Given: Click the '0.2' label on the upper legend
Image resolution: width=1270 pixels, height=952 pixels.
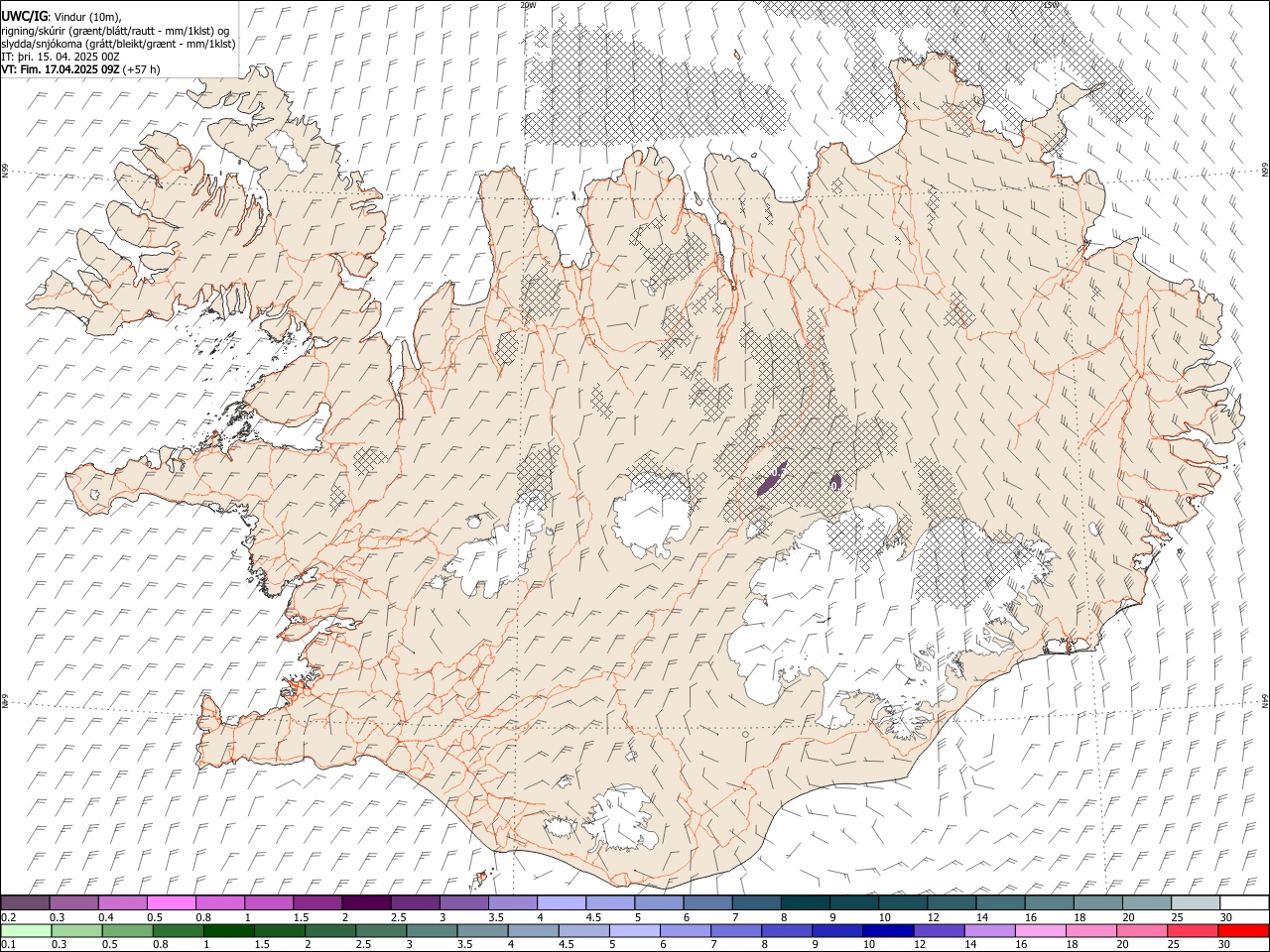Looking at the screenshot, I should click(9, 917).
